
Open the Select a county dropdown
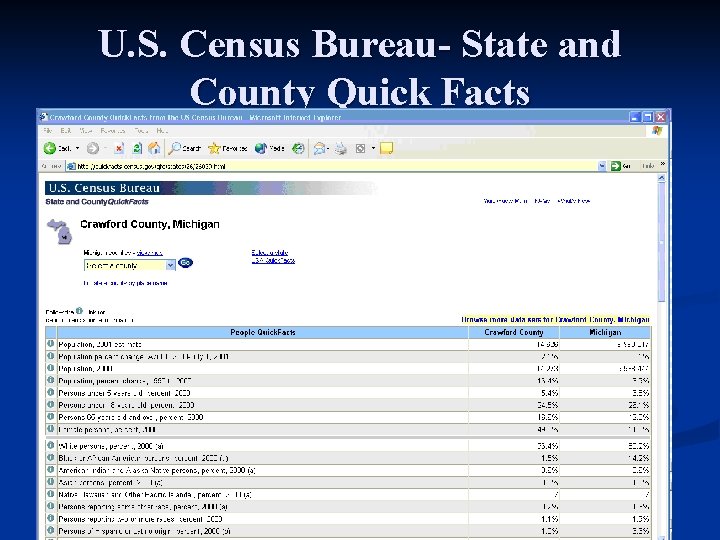[129, 265]
